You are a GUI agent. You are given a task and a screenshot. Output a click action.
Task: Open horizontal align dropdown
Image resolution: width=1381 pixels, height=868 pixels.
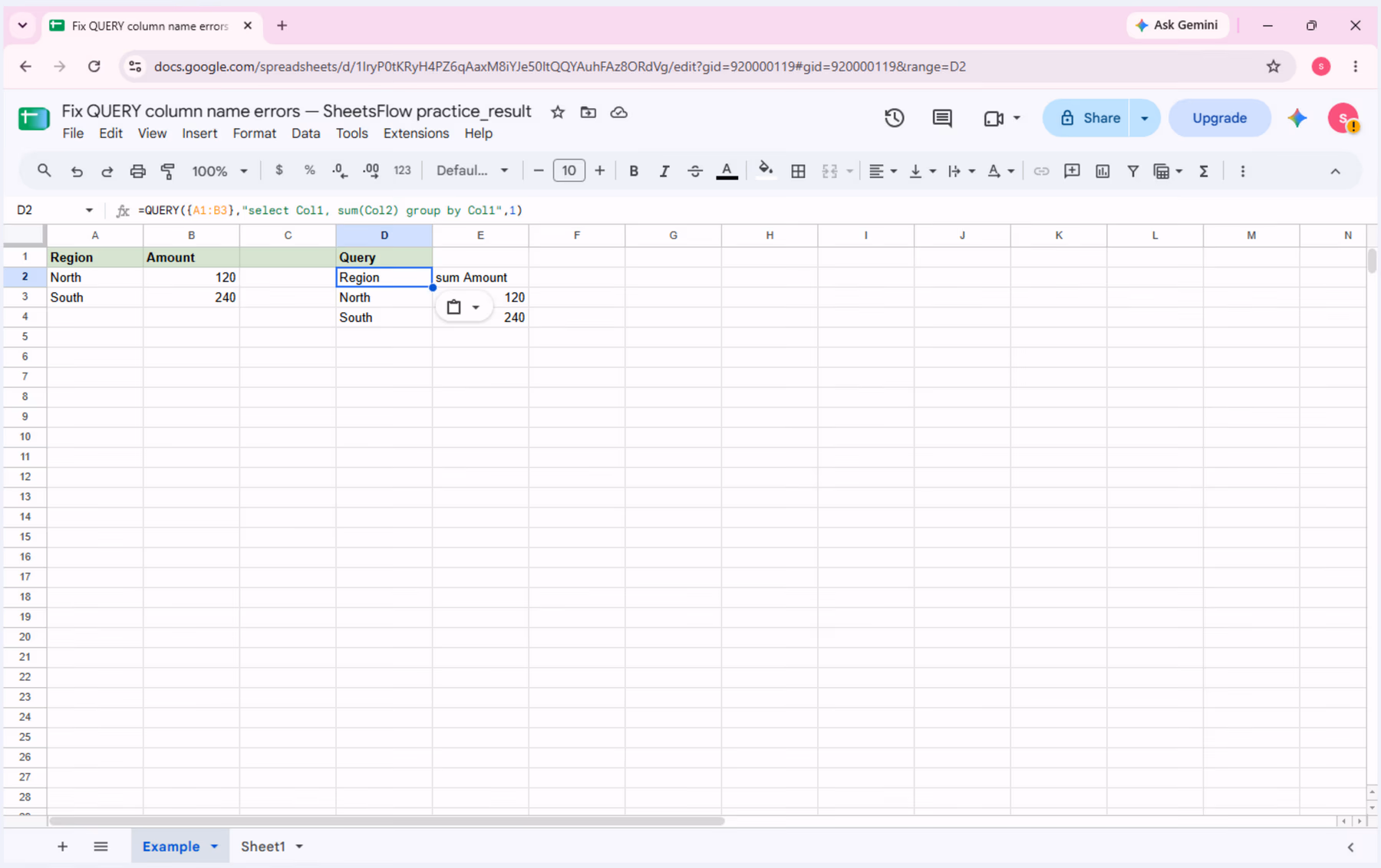[882, 171]
